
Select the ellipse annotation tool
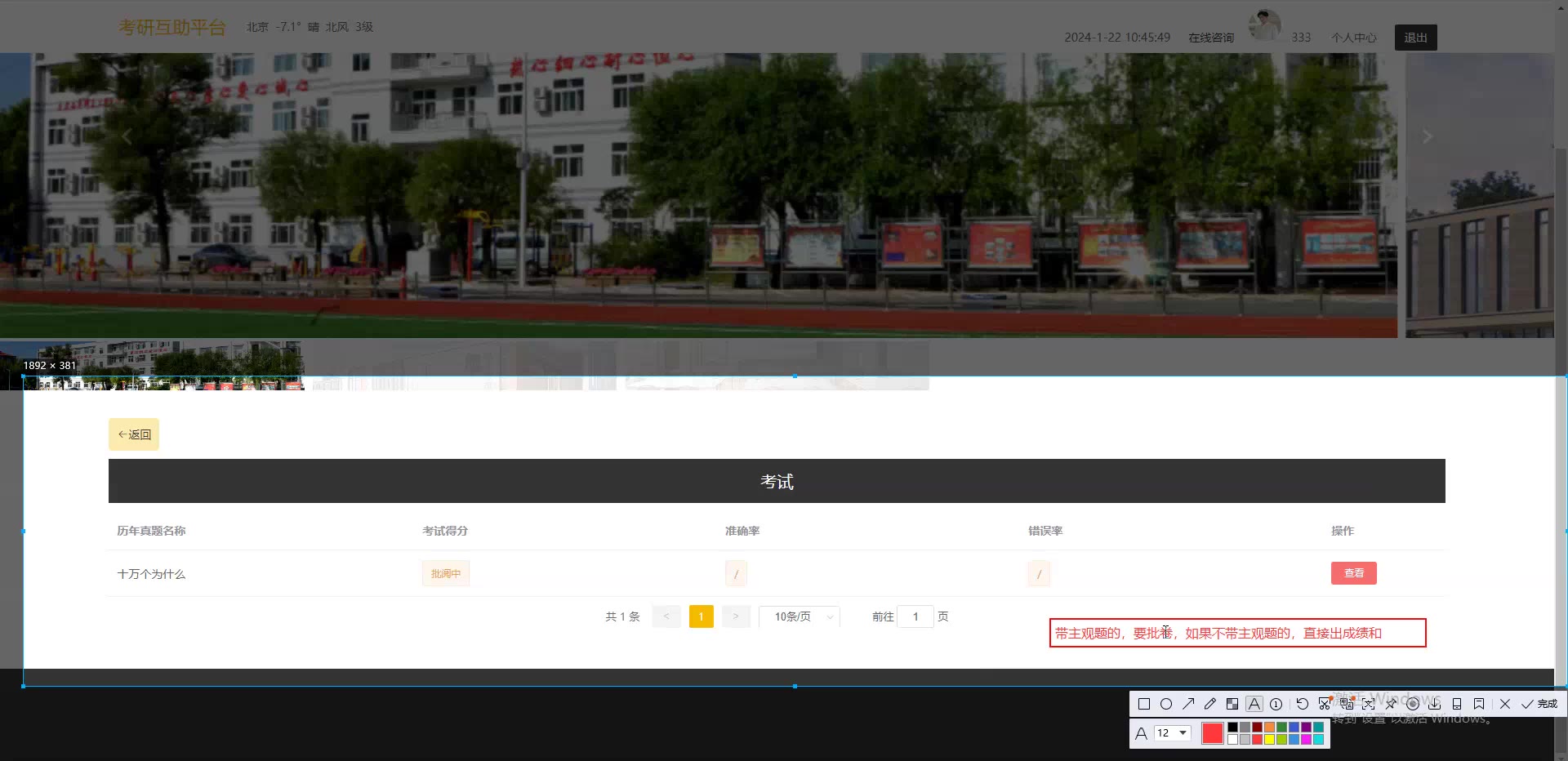(x=1166, y=704)
